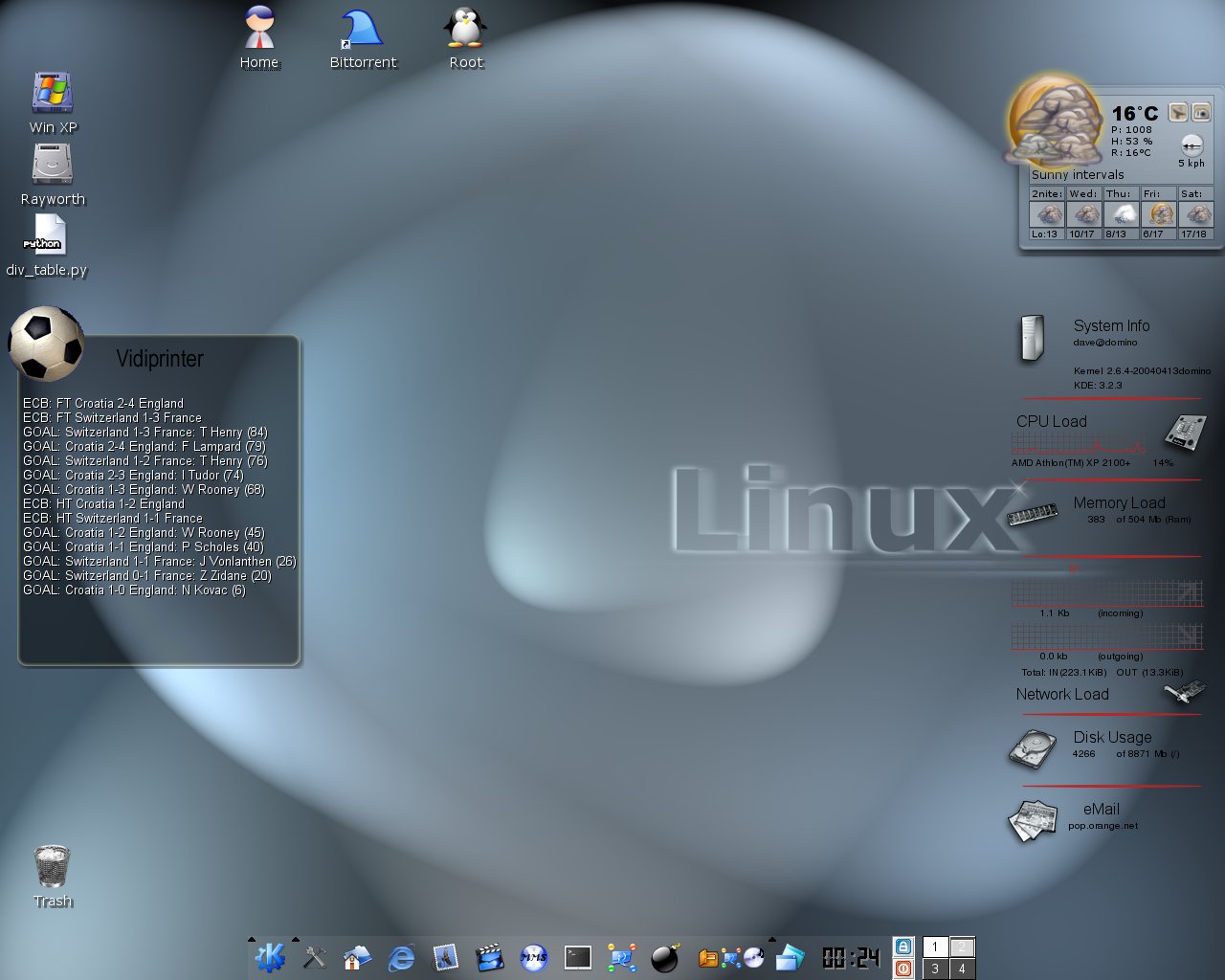This screenshot has width=1225, height=980.
Task: Click the System Info computer tower icon
Action: (x=1032, y=338)
